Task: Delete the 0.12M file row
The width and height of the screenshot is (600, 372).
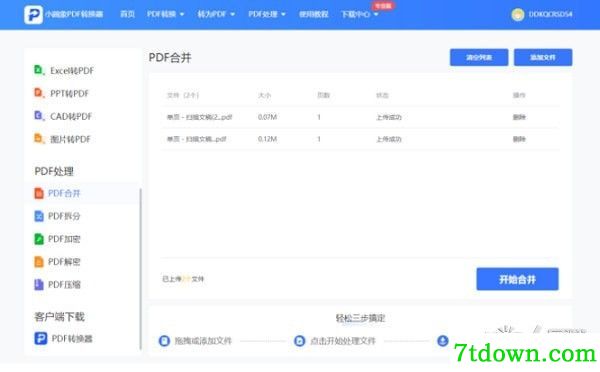Action: [x=519, y=139]
